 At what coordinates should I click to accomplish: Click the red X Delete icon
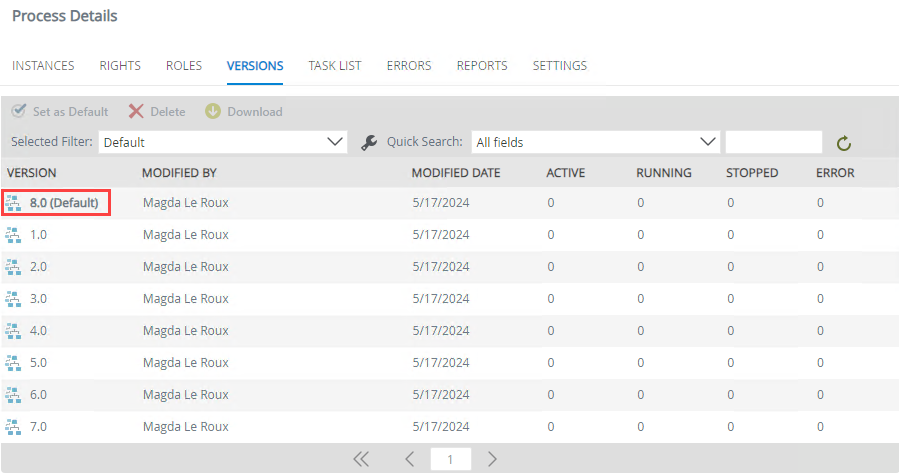(136, 112)
